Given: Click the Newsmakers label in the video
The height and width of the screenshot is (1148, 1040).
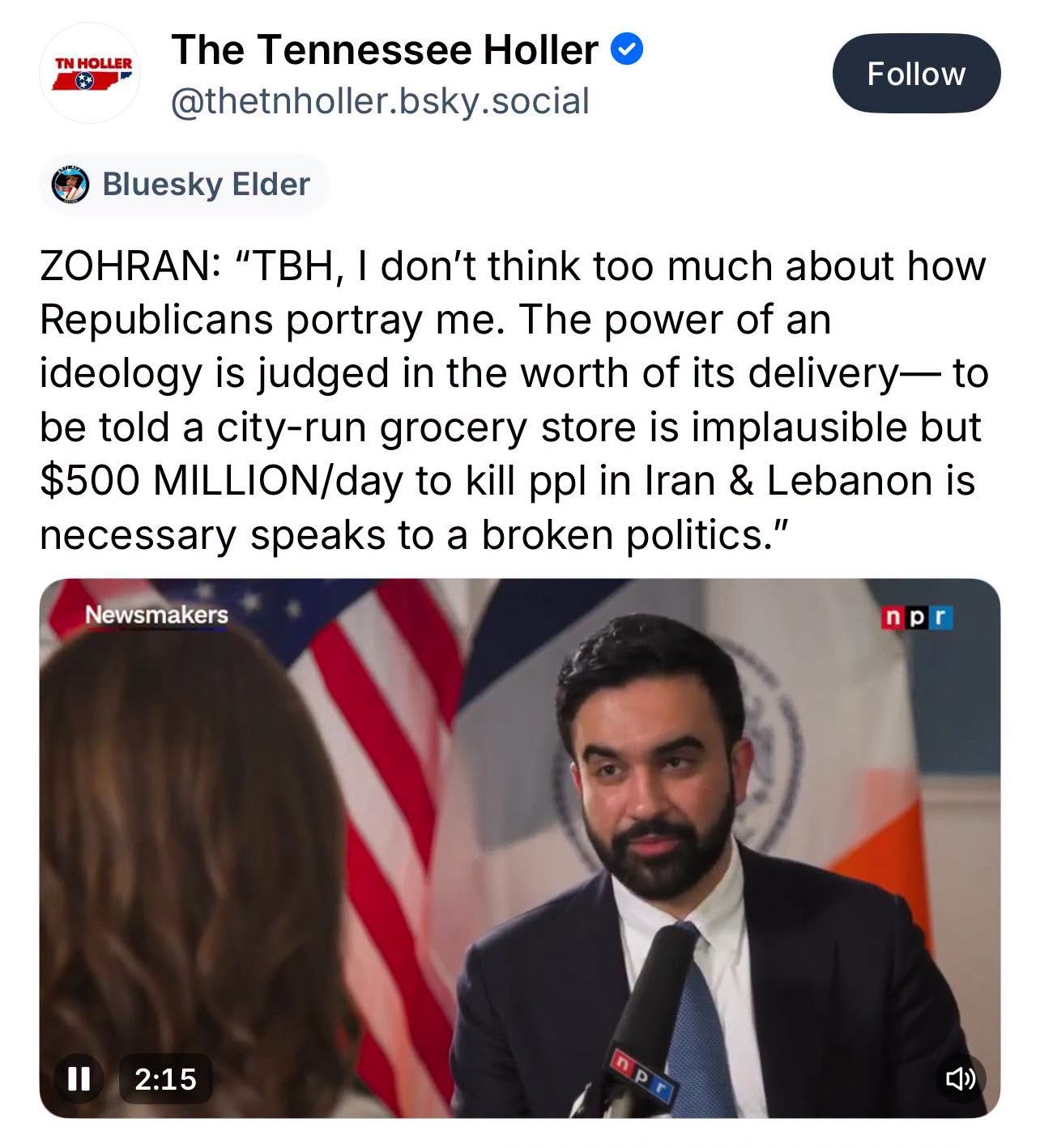Looking at the screenshot, I should pos(157,615).
